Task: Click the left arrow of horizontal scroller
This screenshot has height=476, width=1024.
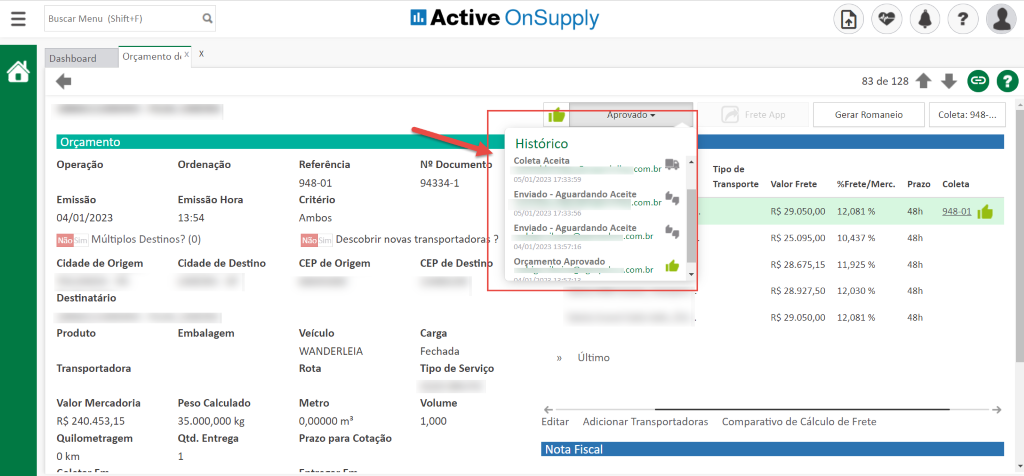Action: click(x=547, y=409)
